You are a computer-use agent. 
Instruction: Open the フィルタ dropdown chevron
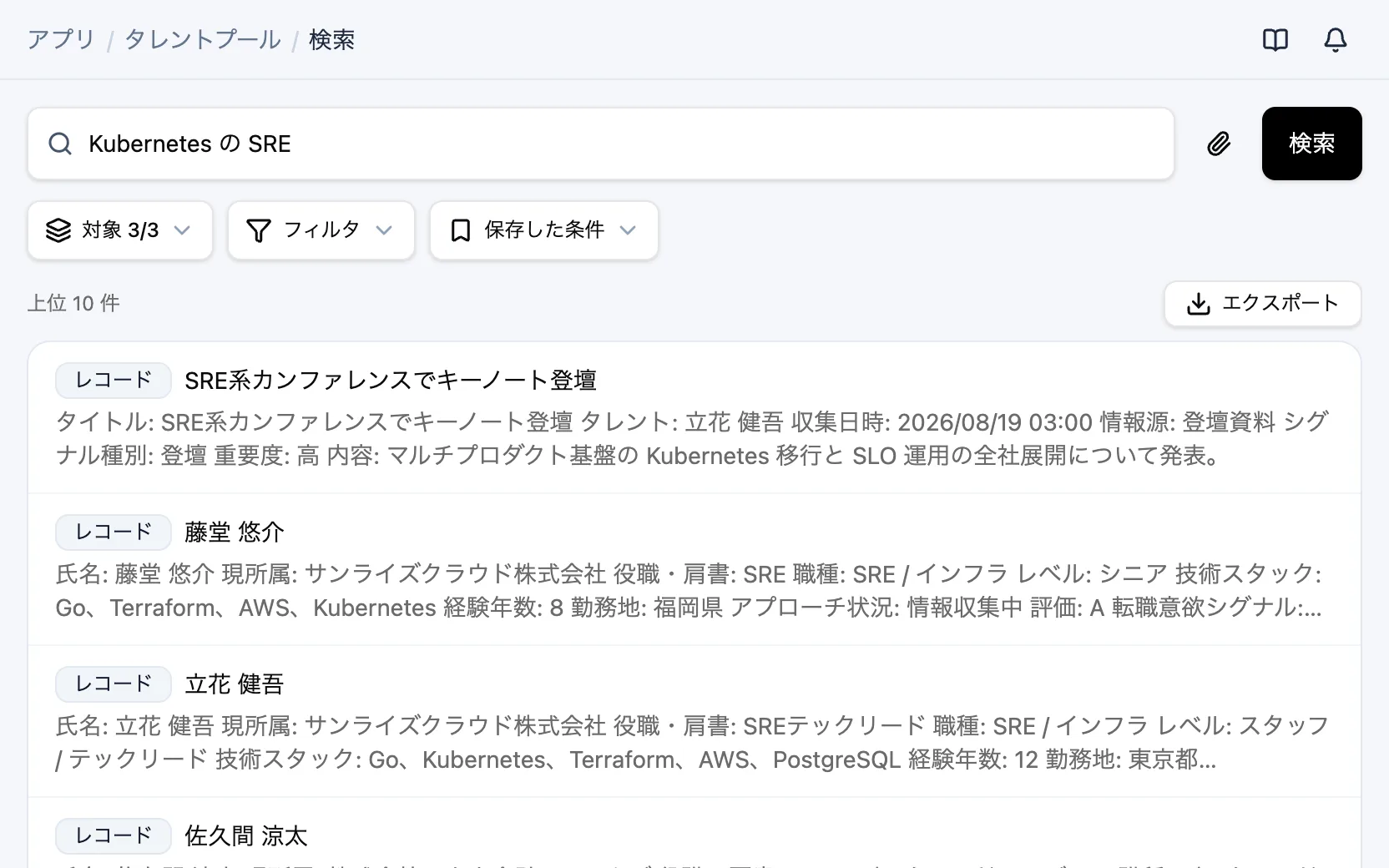coord(384,230)
